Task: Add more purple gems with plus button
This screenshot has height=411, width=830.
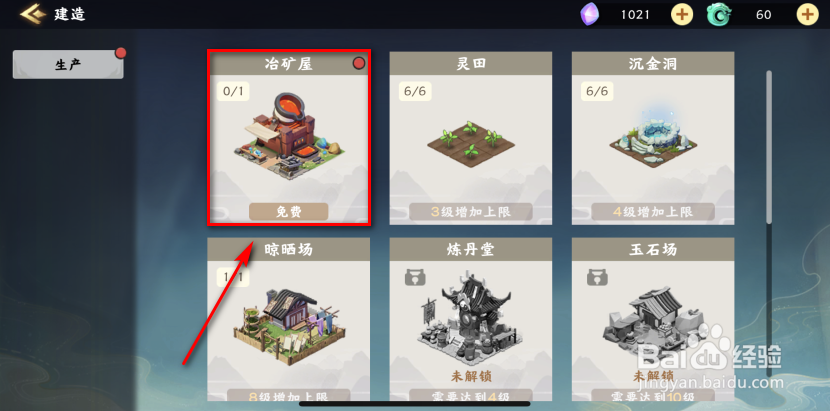Action: [682, 14]
